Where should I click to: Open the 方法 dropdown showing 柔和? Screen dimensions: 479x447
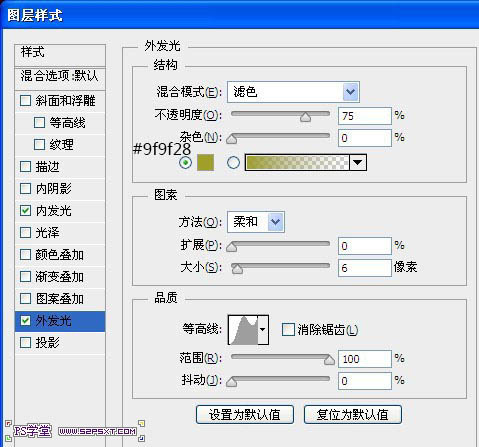(256, 222)
